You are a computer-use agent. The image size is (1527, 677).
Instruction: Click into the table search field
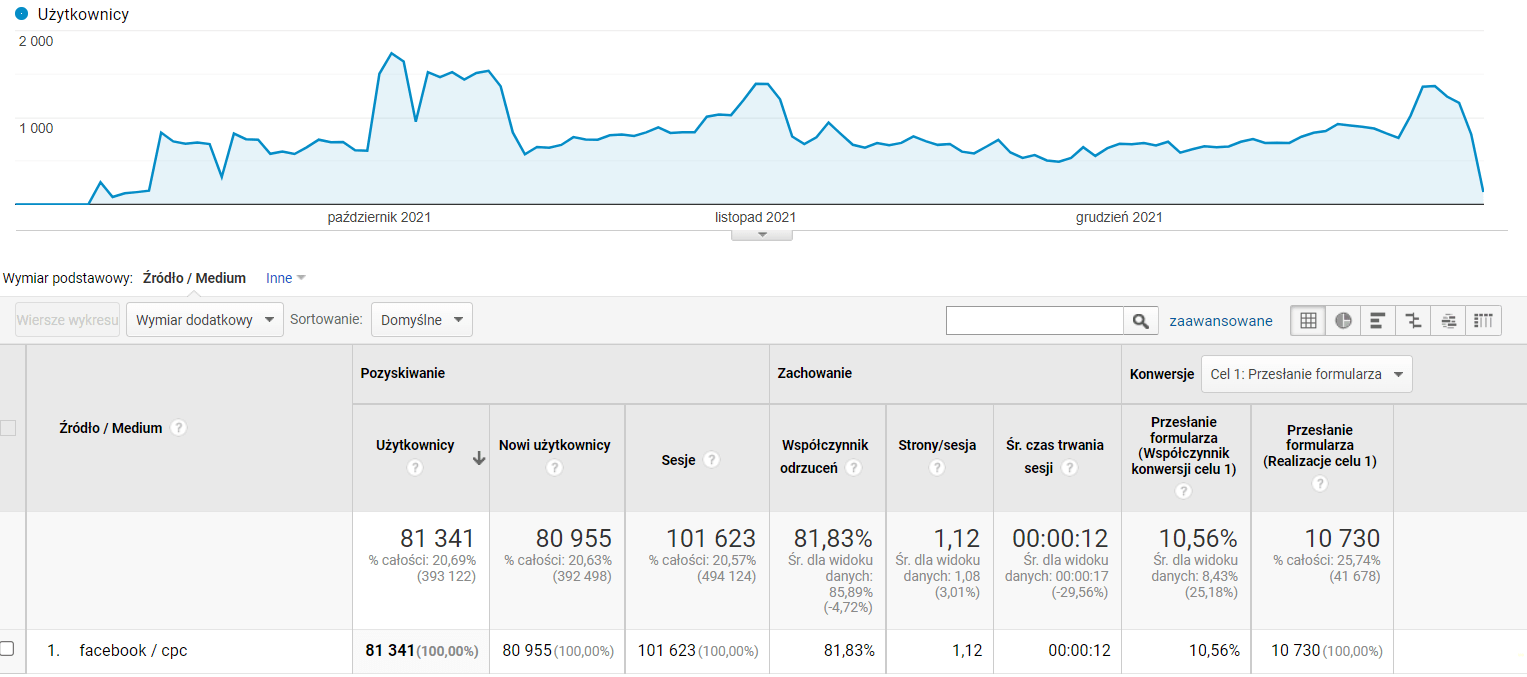point(1034,321)
